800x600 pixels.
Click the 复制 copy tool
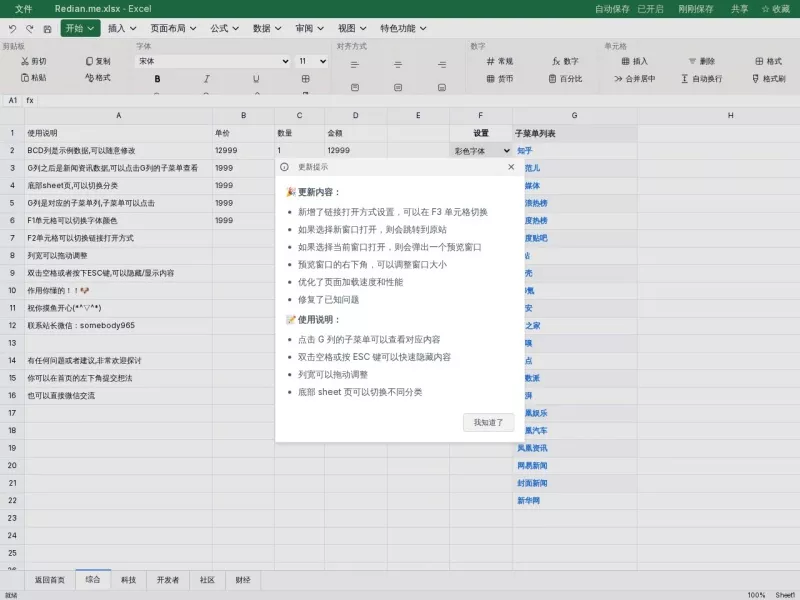coord(98,61)
